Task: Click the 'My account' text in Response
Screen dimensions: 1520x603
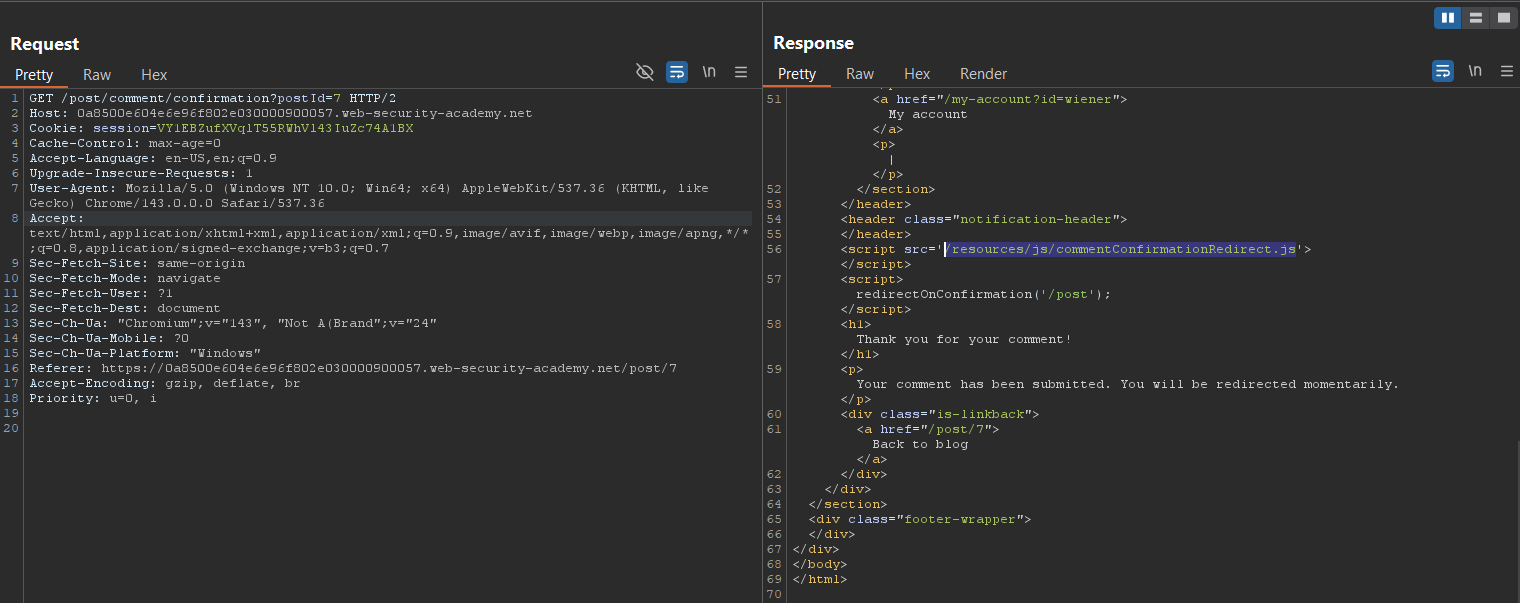Action: pos(928,114)
